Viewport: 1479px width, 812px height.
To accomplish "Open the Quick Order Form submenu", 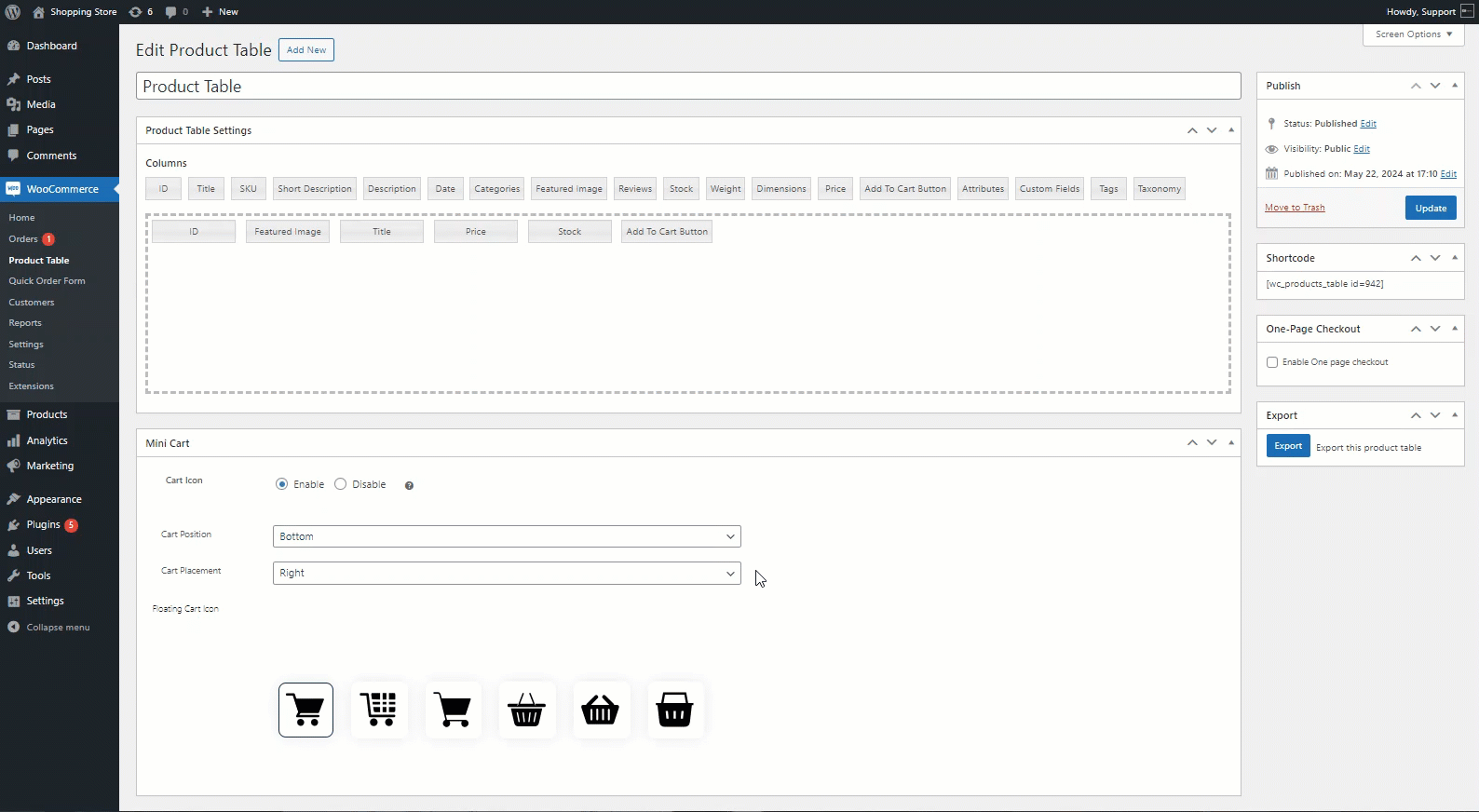I will pyautogui.click(x=47, y=281).
